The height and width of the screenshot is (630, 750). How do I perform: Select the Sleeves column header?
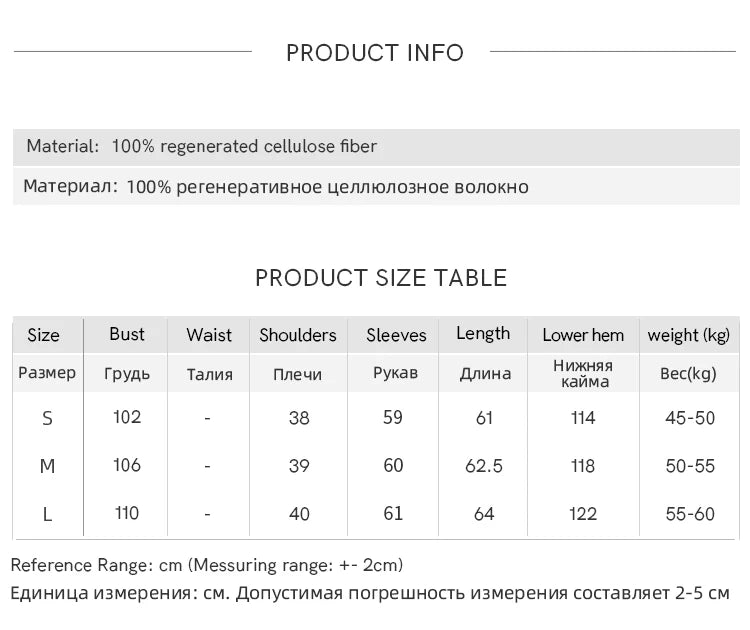click(396, 335)
